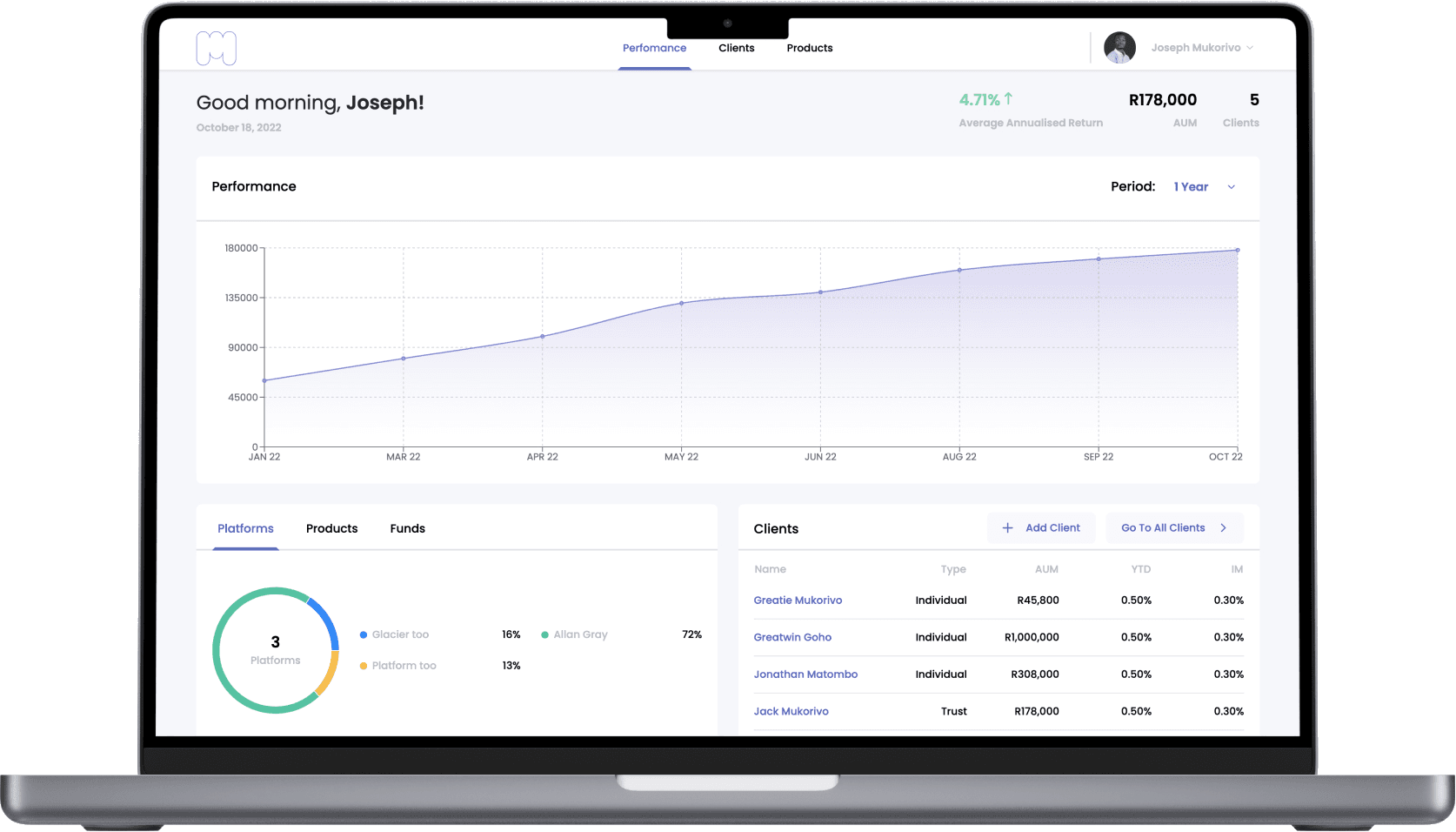Click Go To All Clients button
Viewport: 1456px width, 832px height.
1174,528
